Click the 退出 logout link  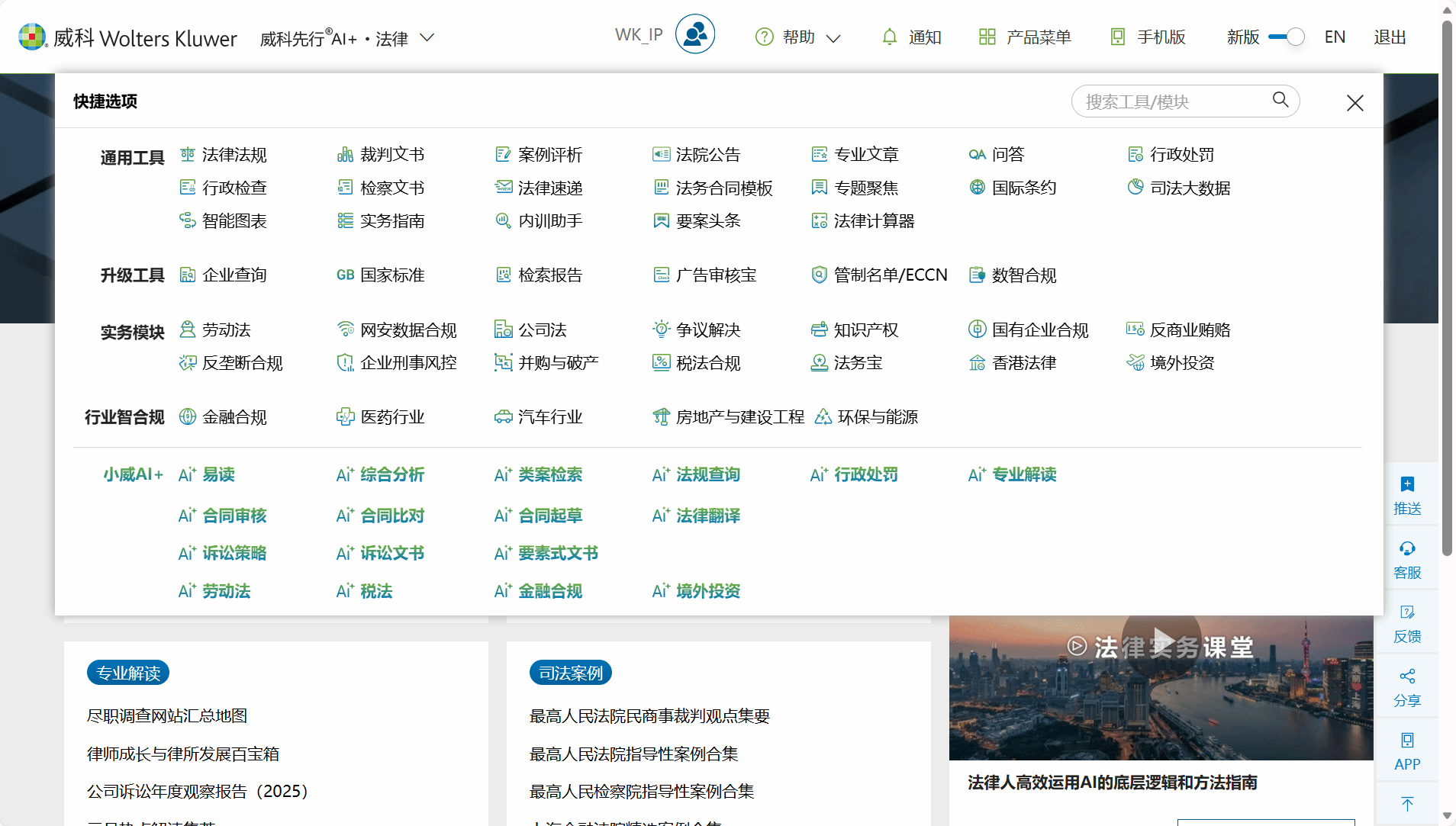pyautogui.click(x=1390, y=37)
